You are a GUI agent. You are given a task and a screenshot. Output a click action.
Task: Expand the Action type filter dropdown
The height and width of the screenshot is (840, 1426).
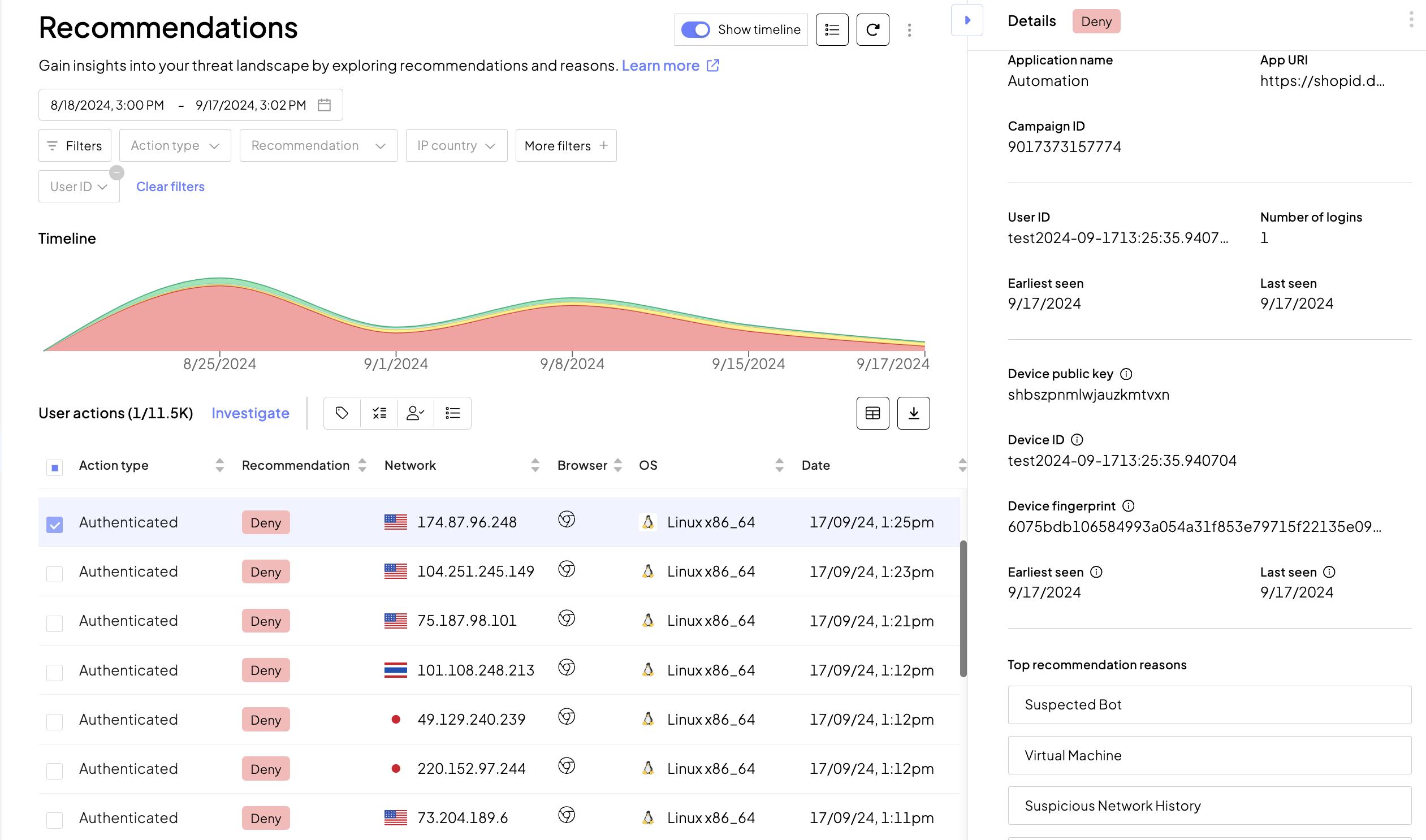point(175,145)
